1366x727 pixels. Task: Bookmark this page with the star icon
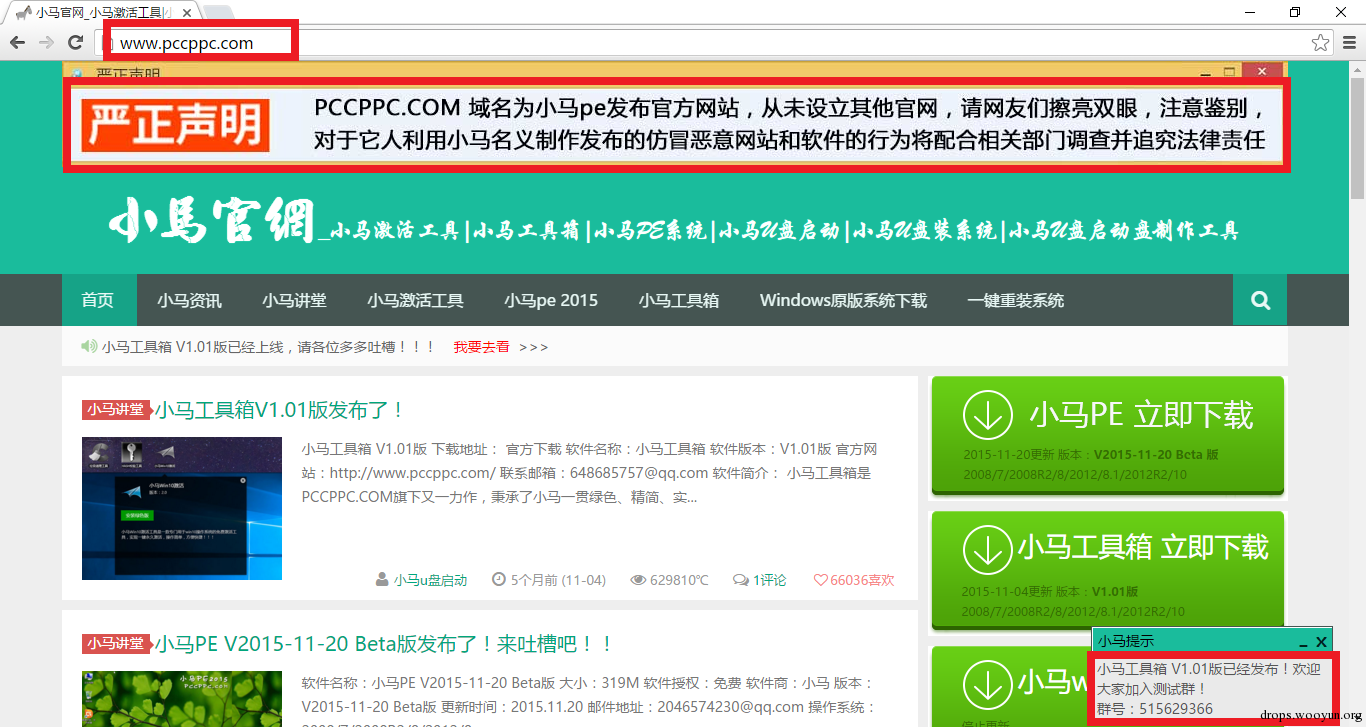[x=1320, y=42]
